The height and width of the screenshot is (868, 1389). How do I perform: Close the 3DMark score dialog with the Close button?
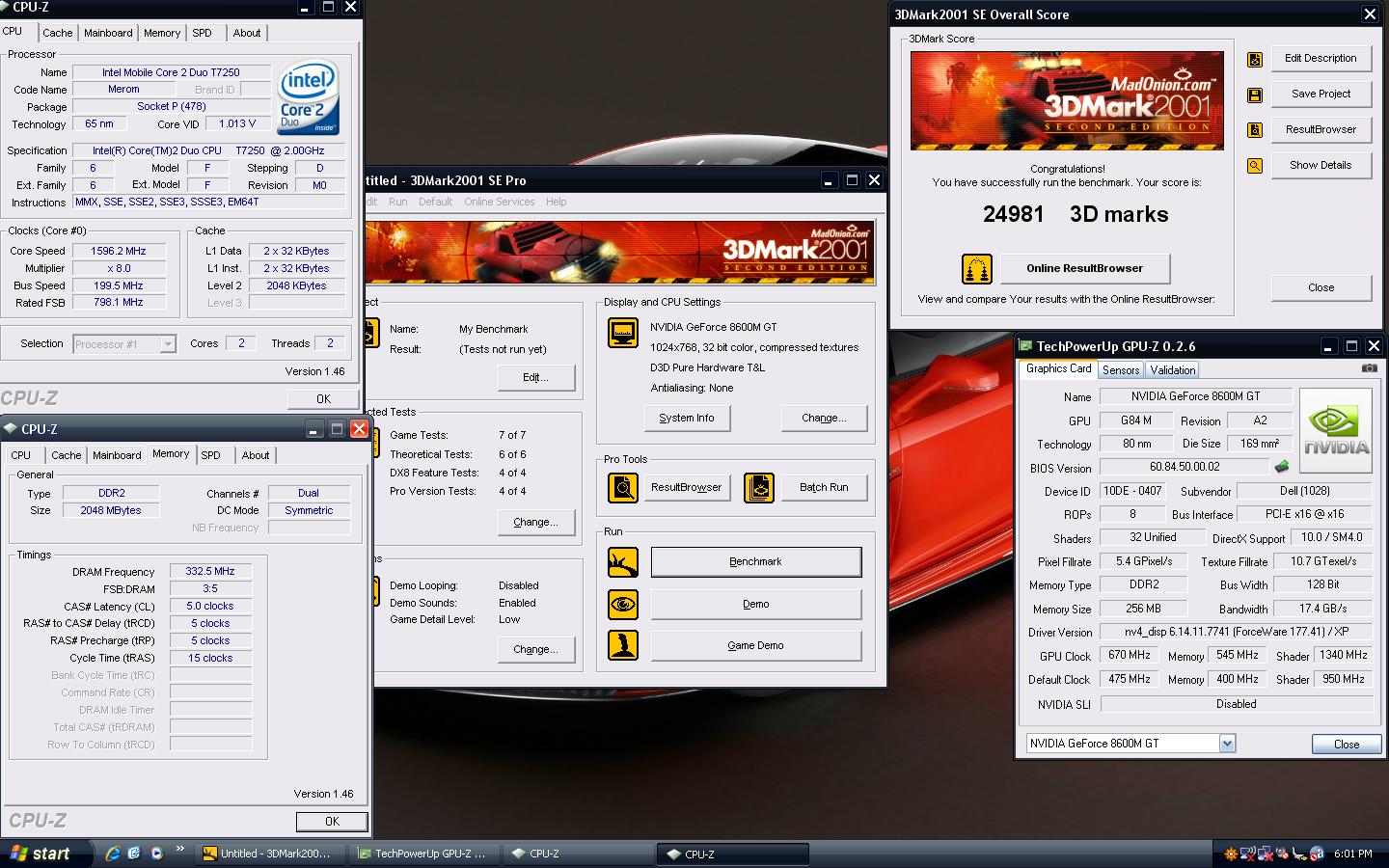coord(1321,288)
